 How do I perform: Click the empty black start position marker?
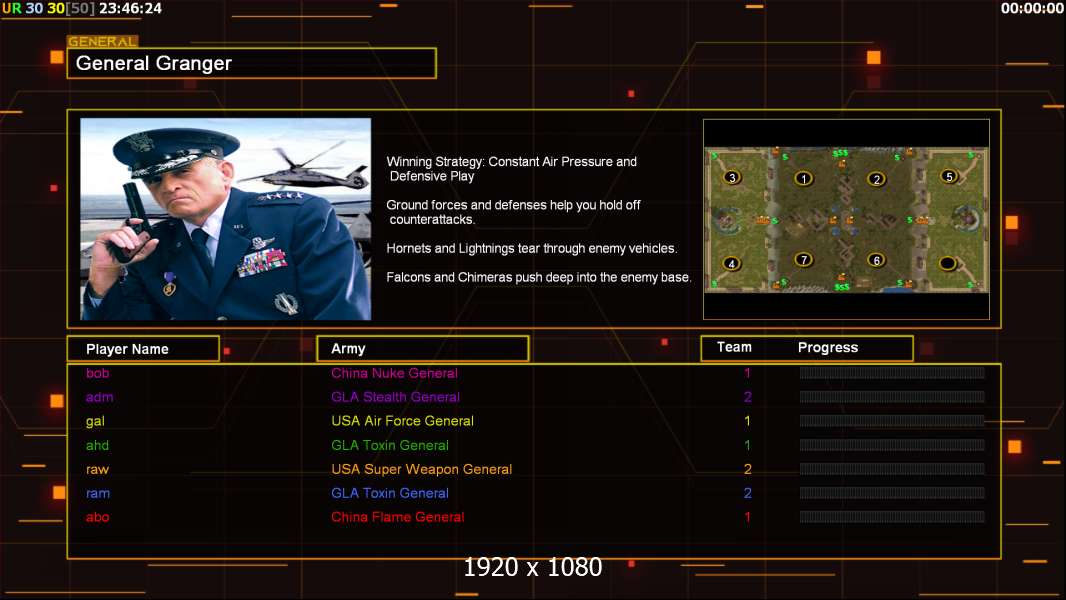pyautogui.click(x=948, y=263)
